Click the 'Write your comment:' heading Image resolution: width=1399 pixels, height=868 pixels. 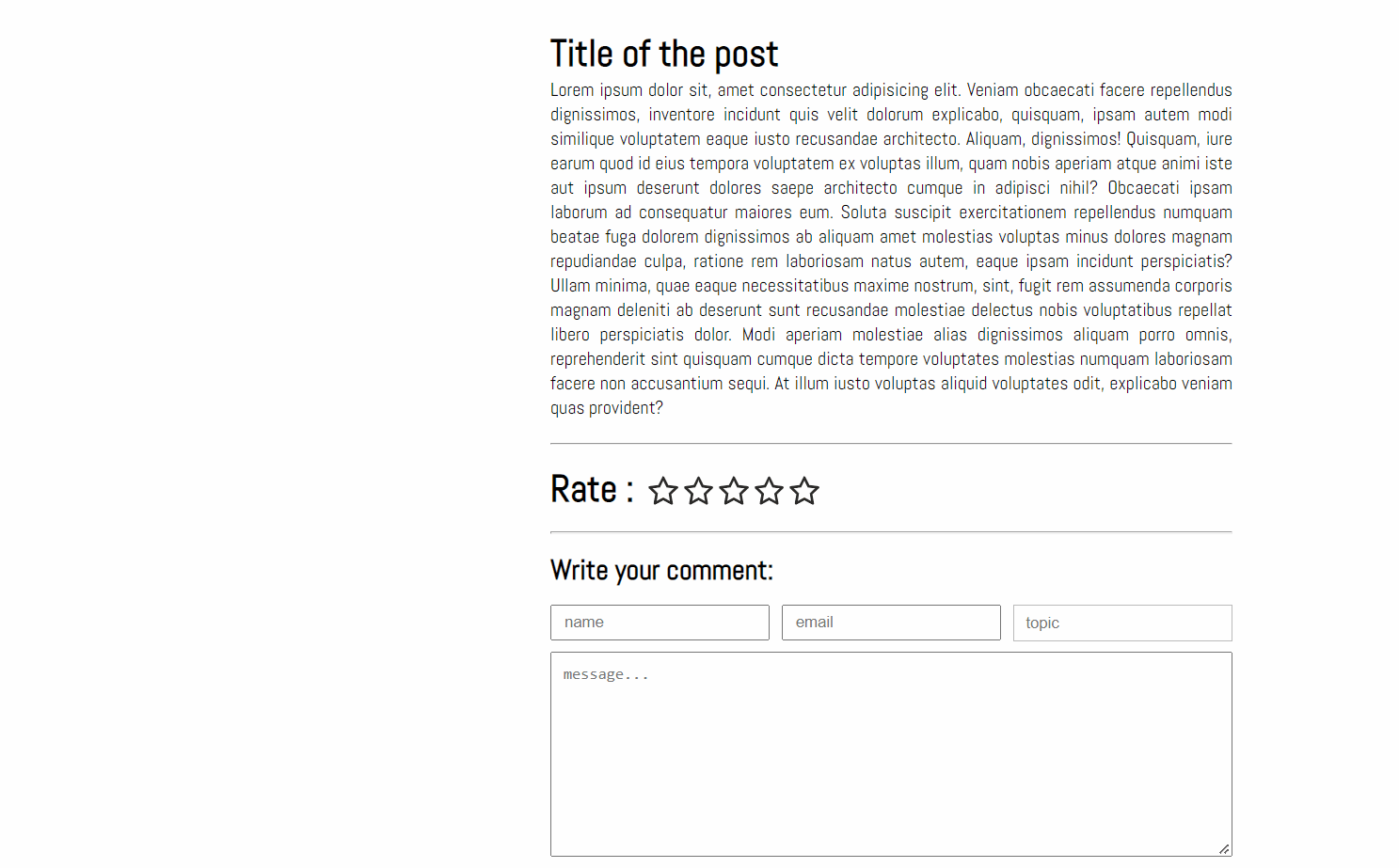pos(661,571)
